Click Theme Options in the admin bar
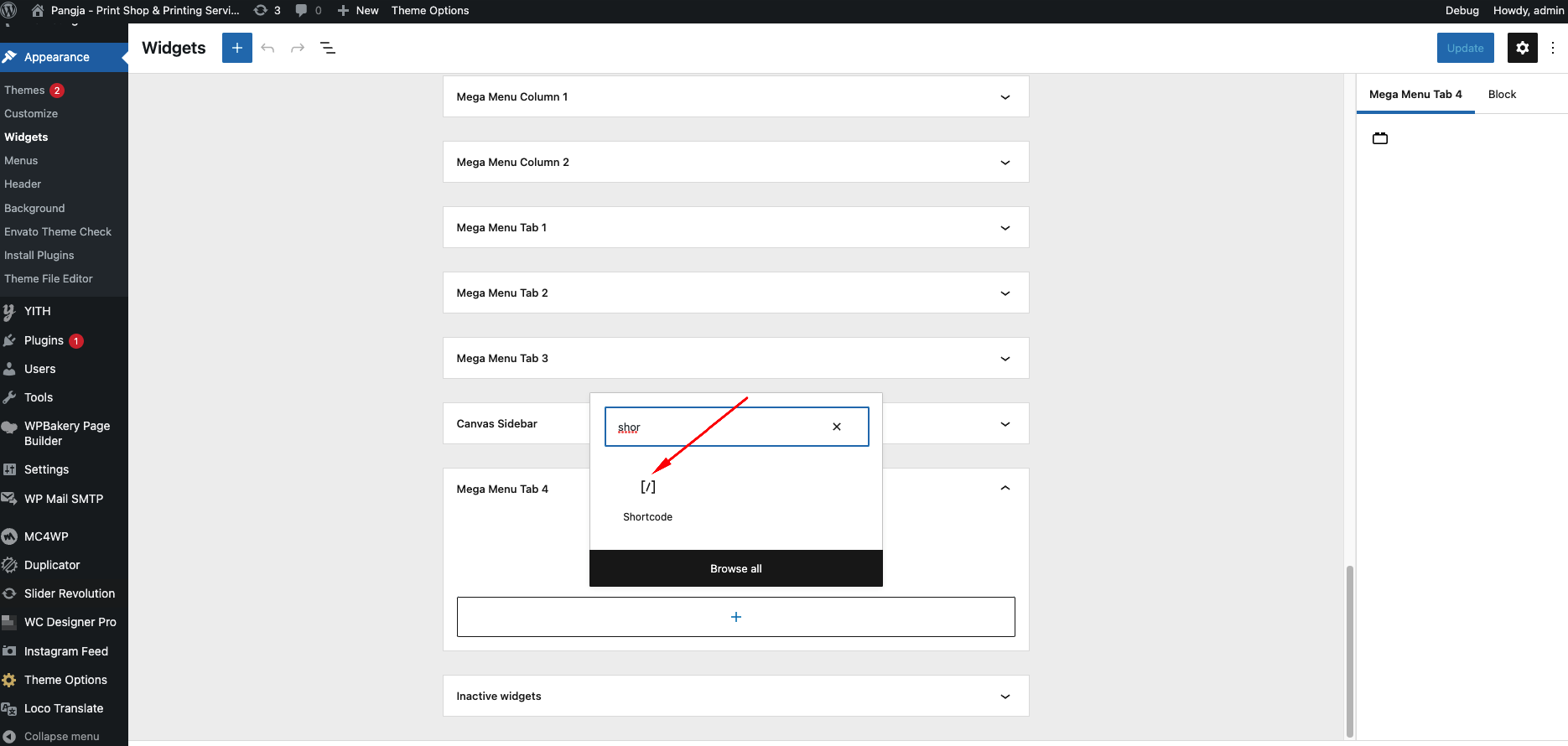The width and height of the screenshot is (1568, 746). point(430,10)
